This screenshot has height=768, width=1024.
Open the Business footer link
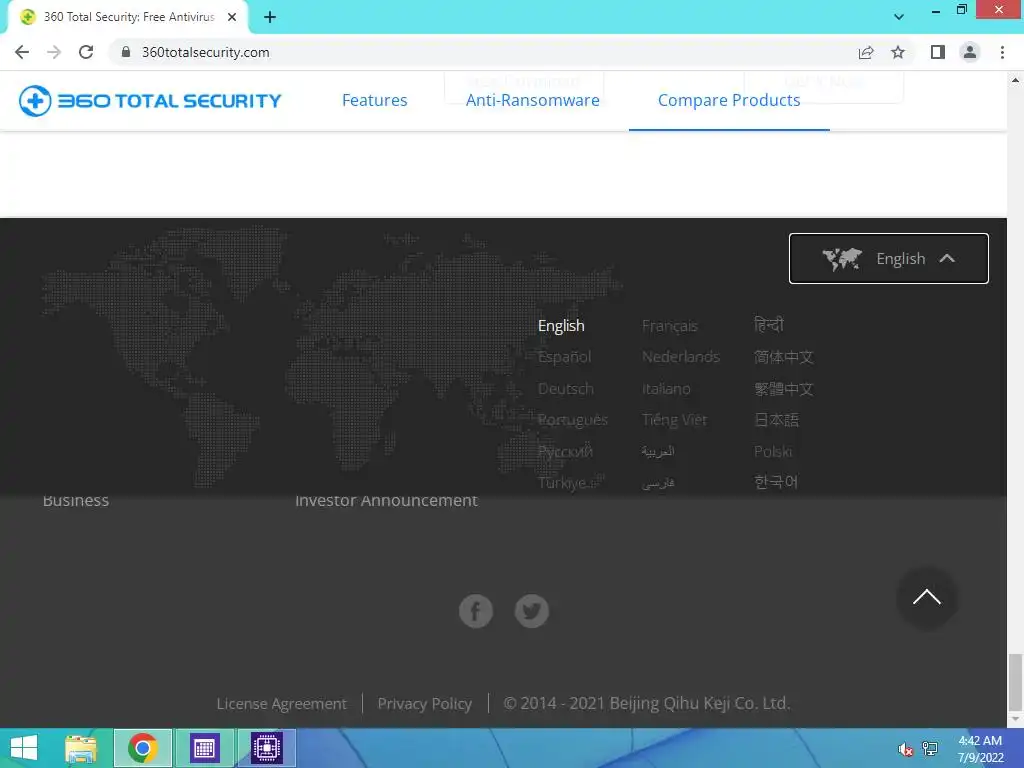[x=76, y=501]
